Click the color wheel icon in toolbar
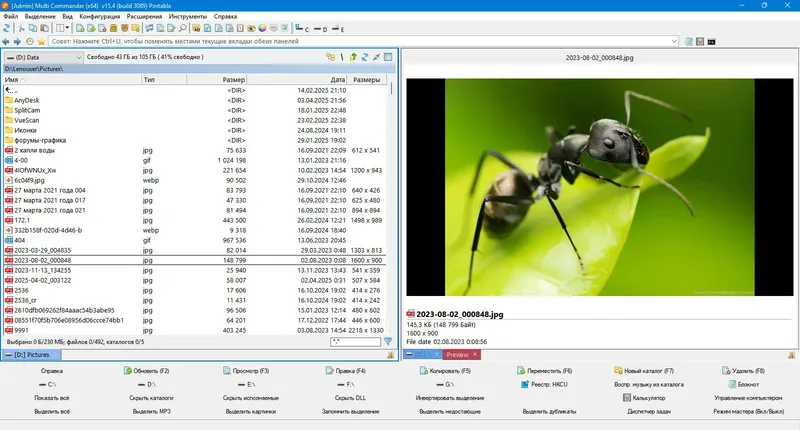Image resolution: width=800 pixels, height=430 pixels. (262, 29)
